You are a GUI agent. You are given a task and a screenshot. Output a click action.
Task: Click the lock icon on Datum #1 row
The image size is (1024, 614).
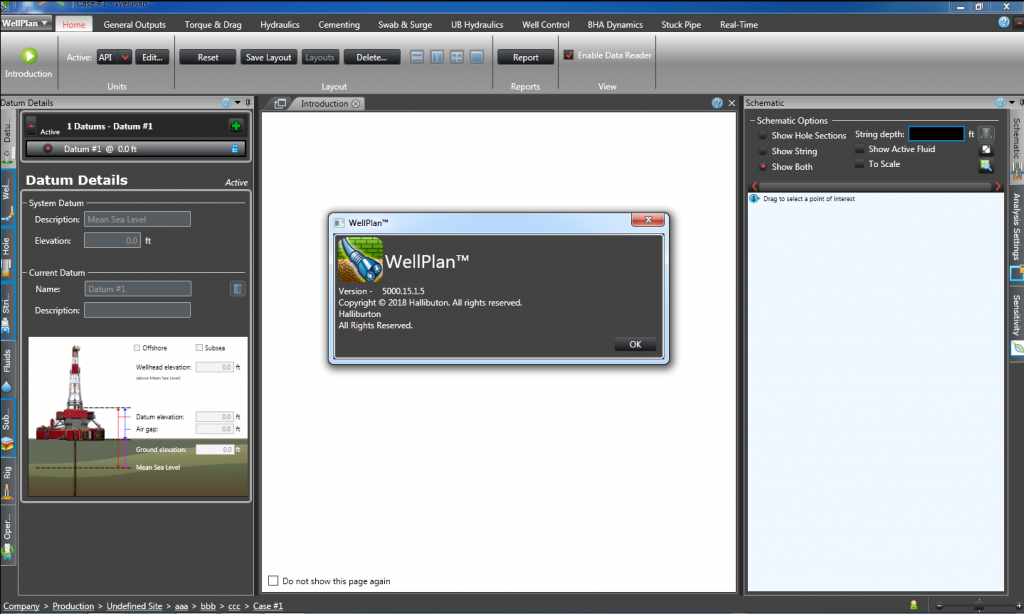tap(235, 149)
